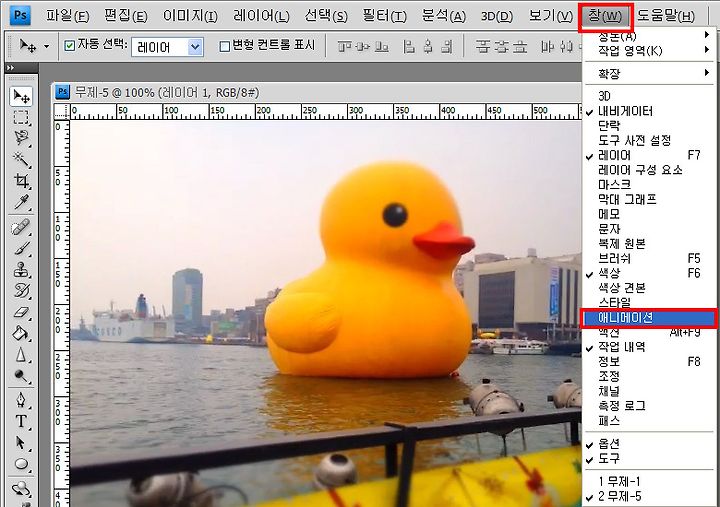Click the Align top edges icon

click(x=344, y=46)
